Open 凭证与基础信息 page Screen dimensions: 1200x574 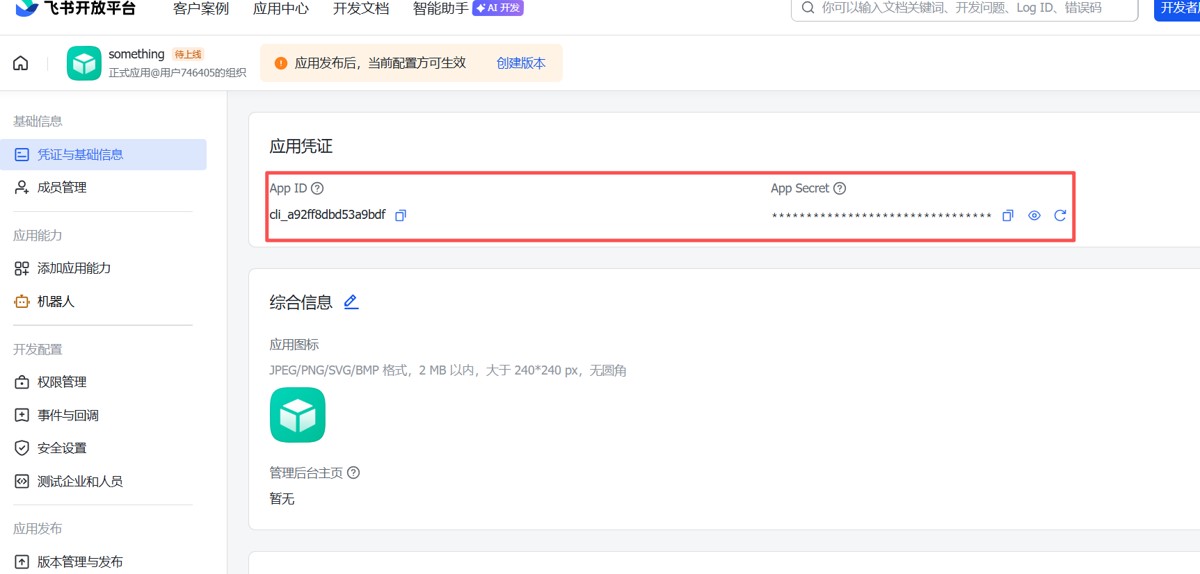coord(104,155)
